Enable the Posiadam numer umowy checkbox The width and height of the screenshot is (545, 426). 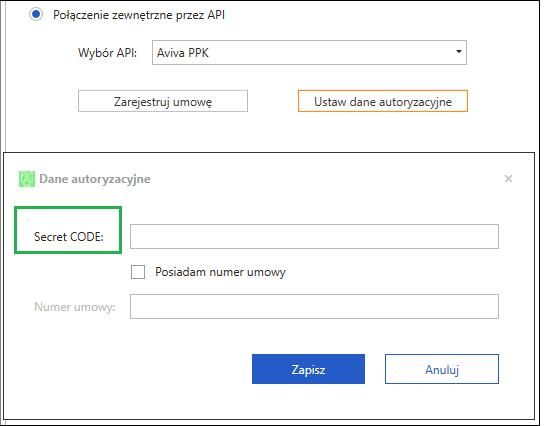tap(138, 272)
